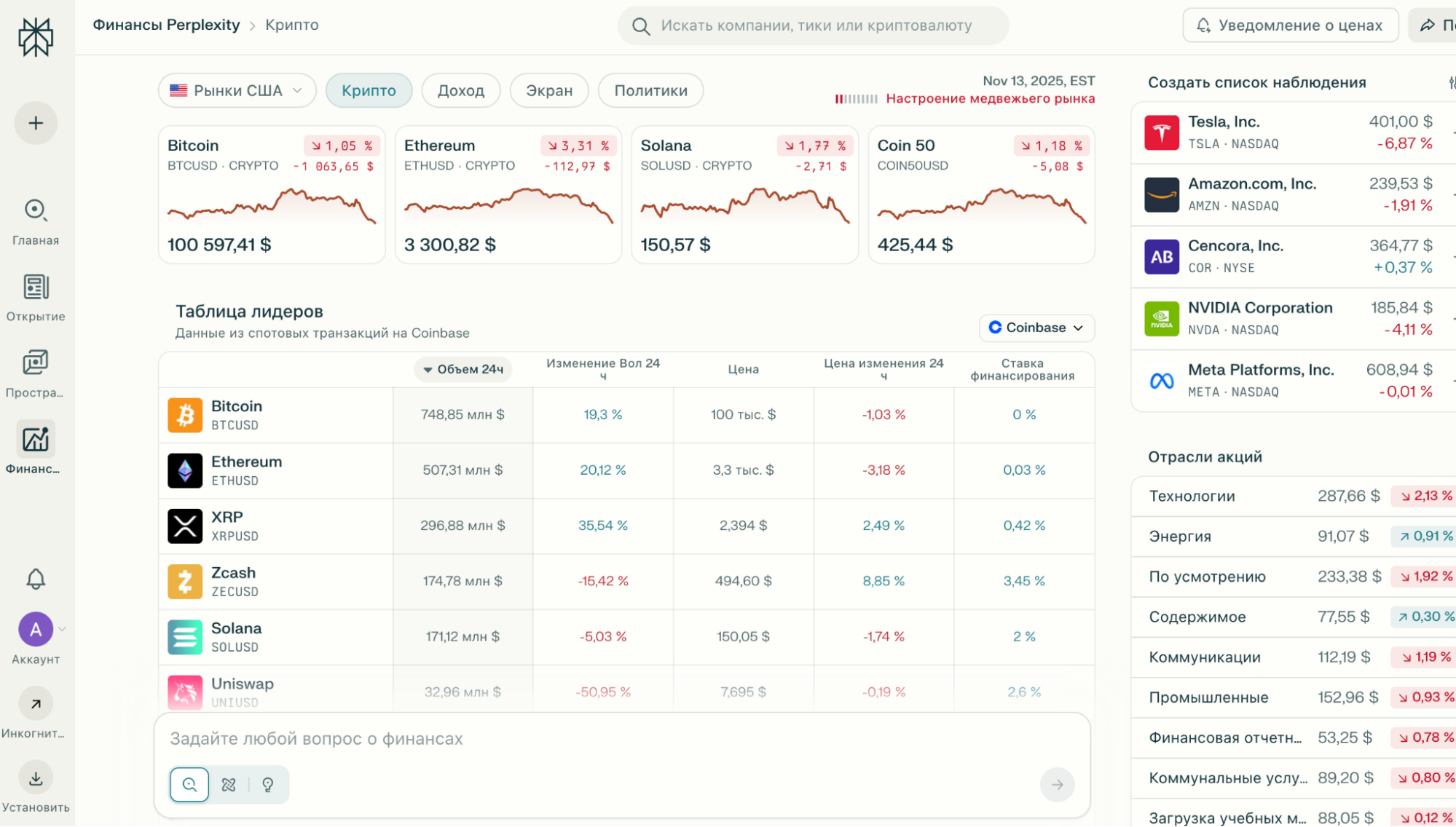Click the notifications bell icon in sidebar
Viewport: 1456px width, 827px height.
pos(36,579)
